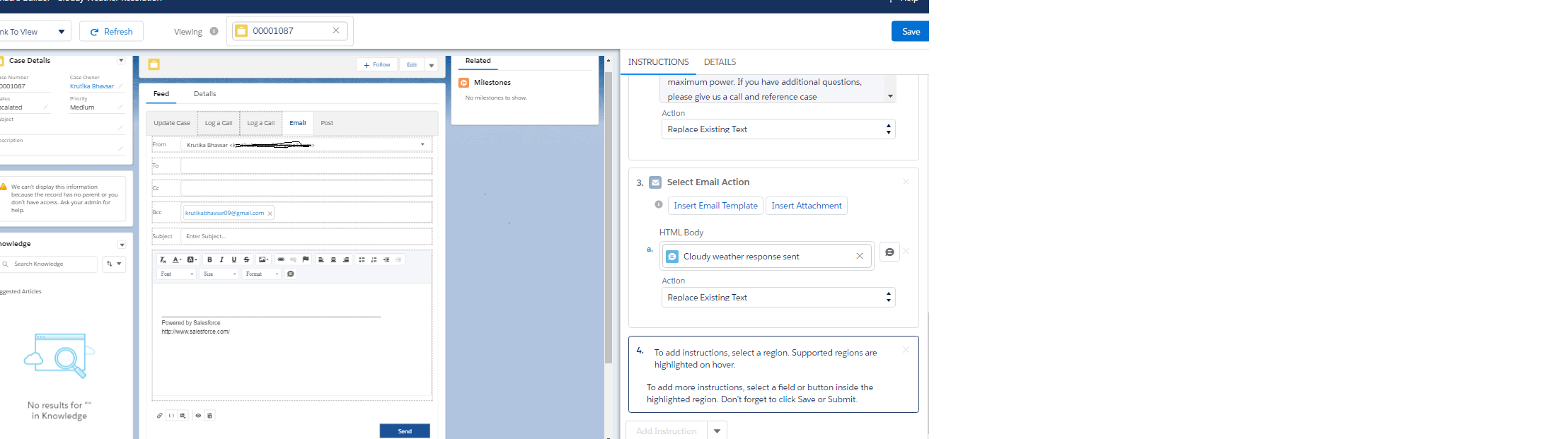Expand the Knowledge panel menu

pos(122,245)
